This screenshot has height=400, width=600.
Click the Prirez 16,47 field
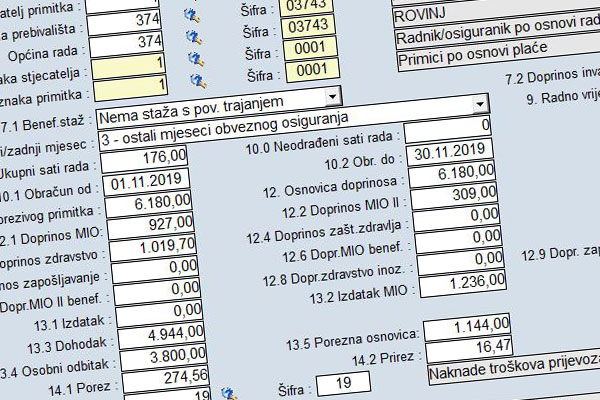click(x=464, y=347)
